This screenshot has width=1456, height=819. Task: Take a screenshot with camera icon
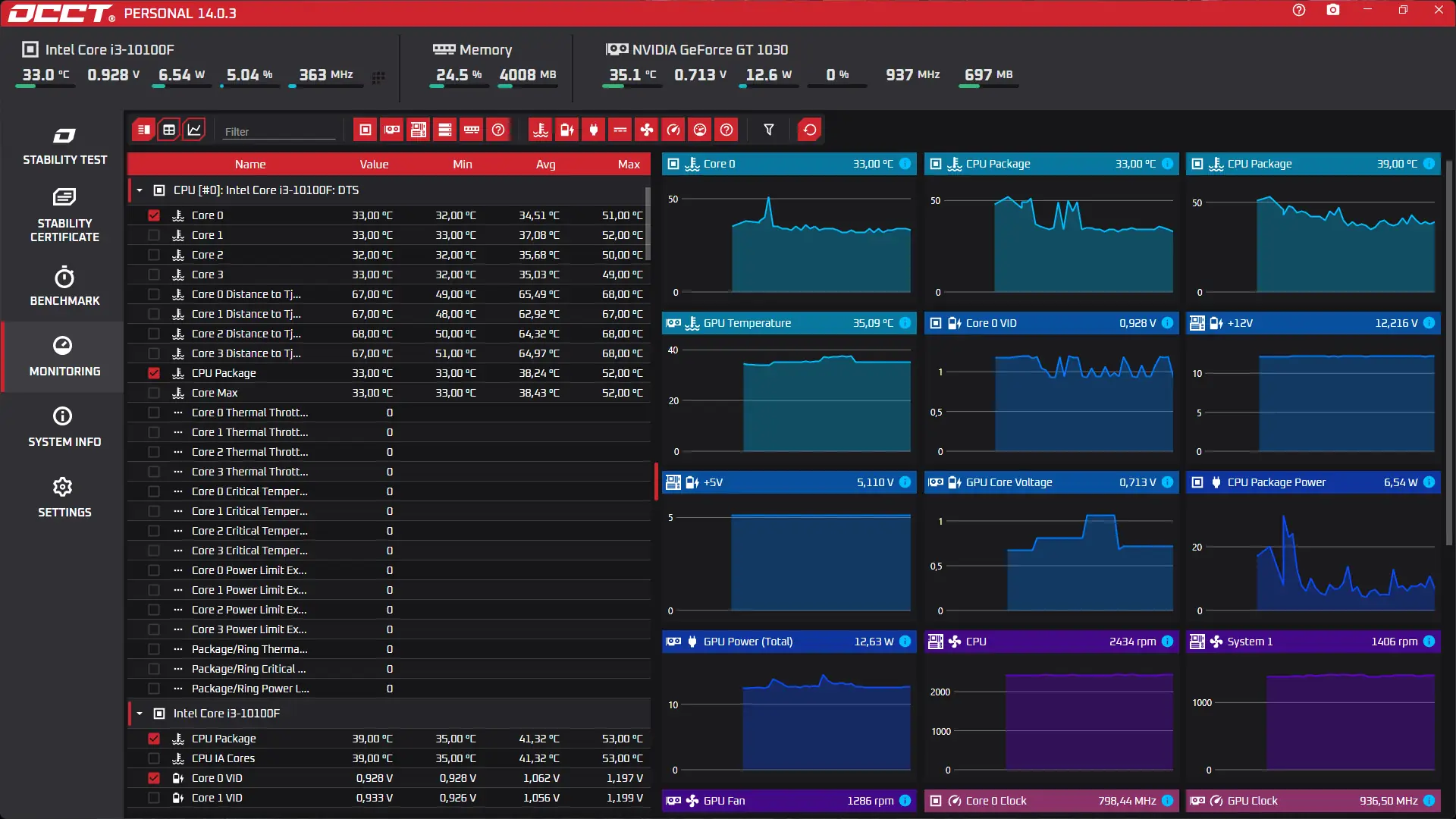[x=1332, y=11]
